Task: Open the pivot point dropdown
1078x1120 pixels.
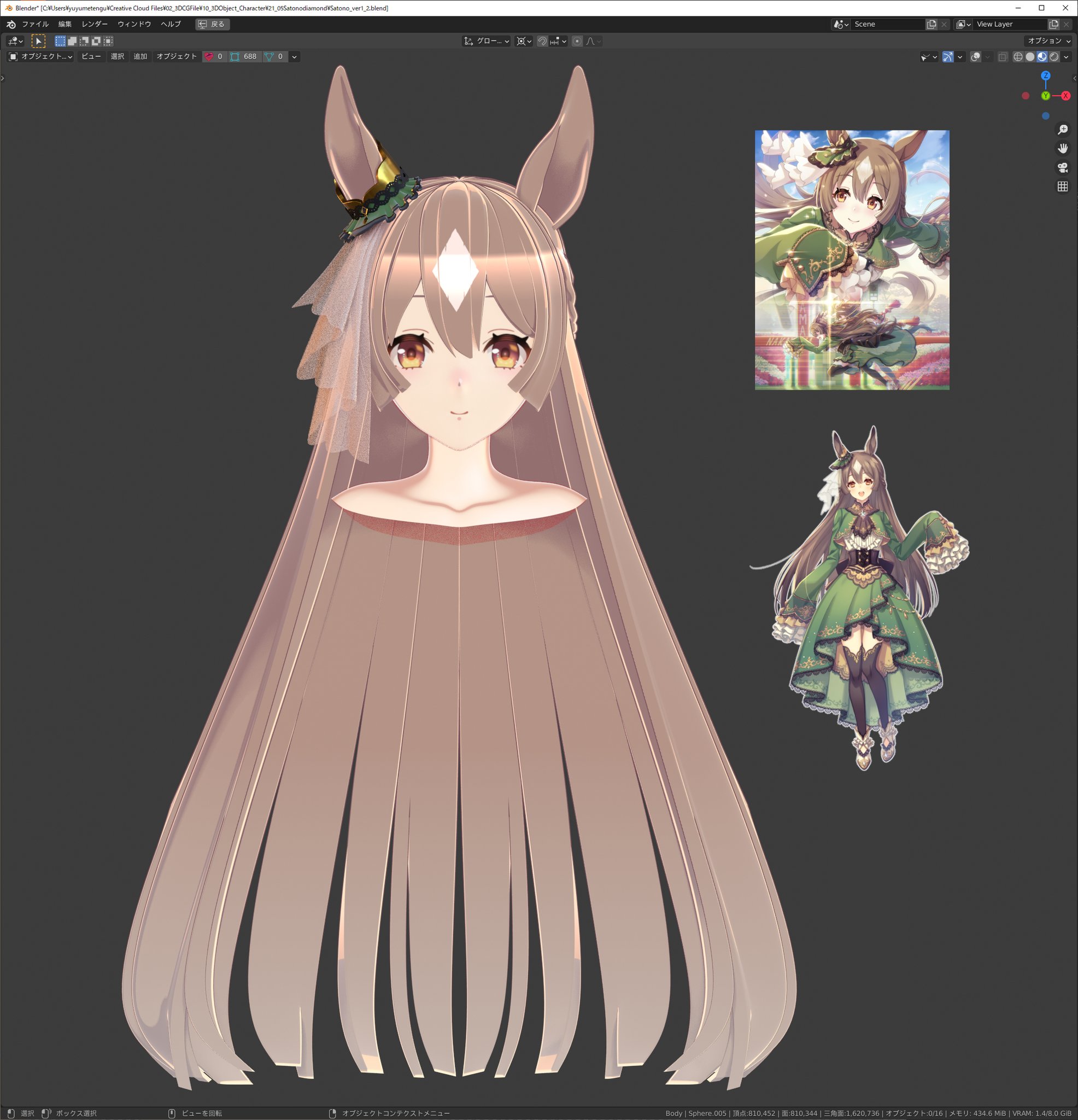Action: coord(524,41)
